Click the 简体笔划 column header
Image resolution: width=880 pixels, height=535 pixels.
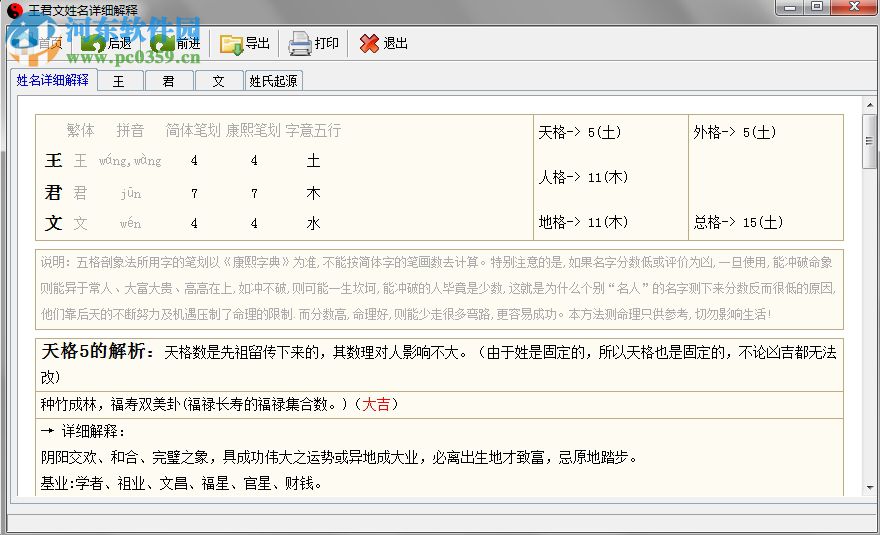tap(193, 130)
